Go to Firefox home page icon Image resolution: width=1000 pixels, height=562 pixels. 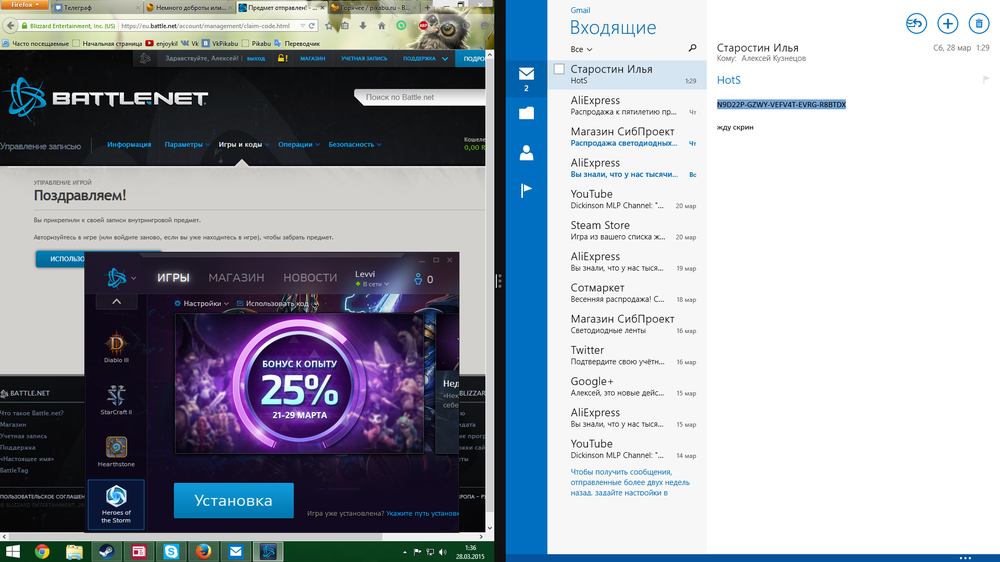(381, 26)
